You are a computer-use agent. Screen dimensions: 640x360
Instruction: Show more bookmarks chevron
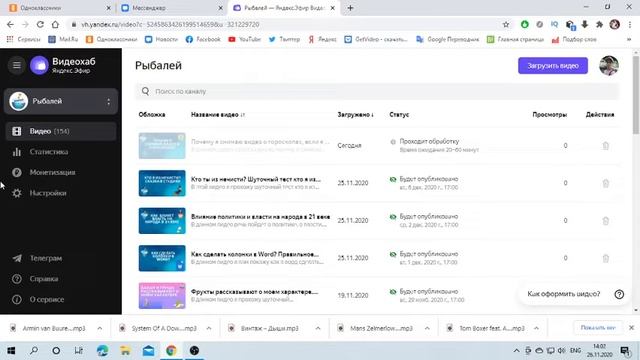[629, 40]
